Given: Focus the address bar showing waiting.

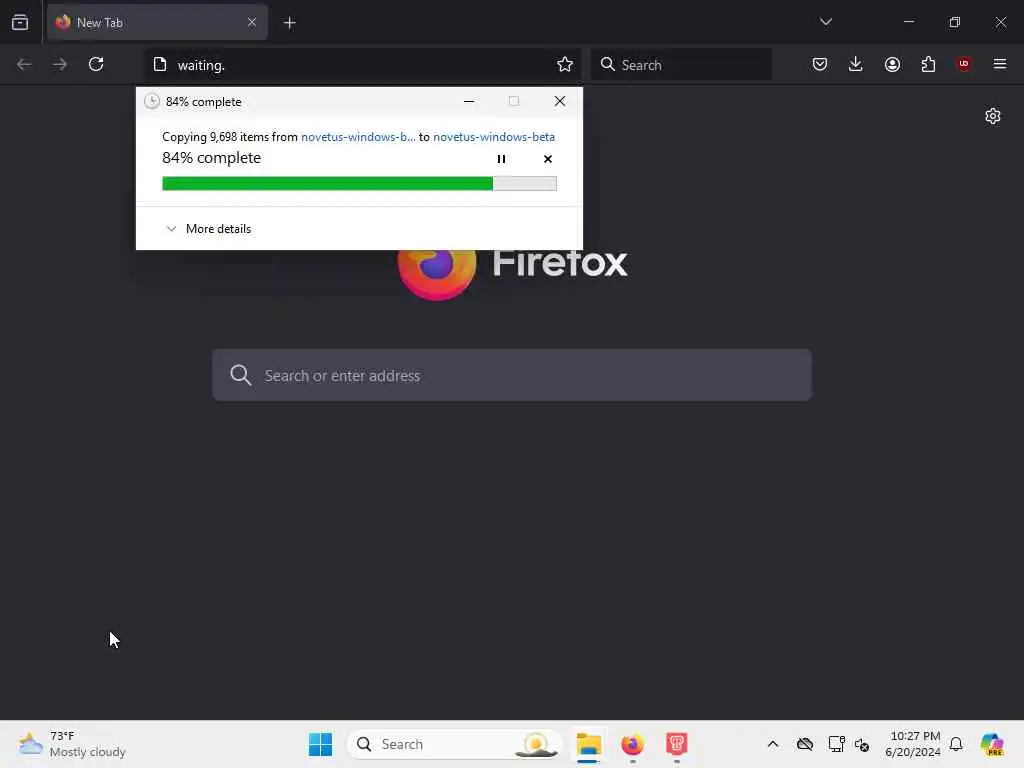Looking at the screenshot, I should click(x=362, y=65).
